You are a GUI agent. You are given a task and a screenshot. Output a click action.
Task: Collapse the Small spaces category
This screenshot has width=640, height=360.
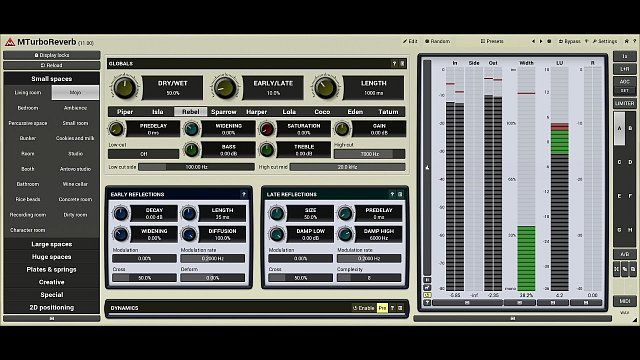[x=51, y=78]
